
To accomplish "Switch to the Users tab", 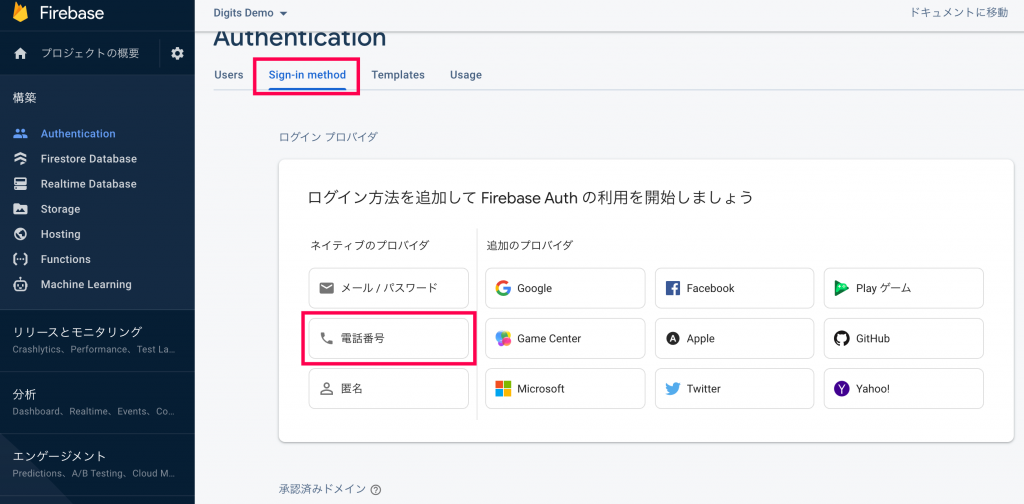I will (x=229, y=75).
